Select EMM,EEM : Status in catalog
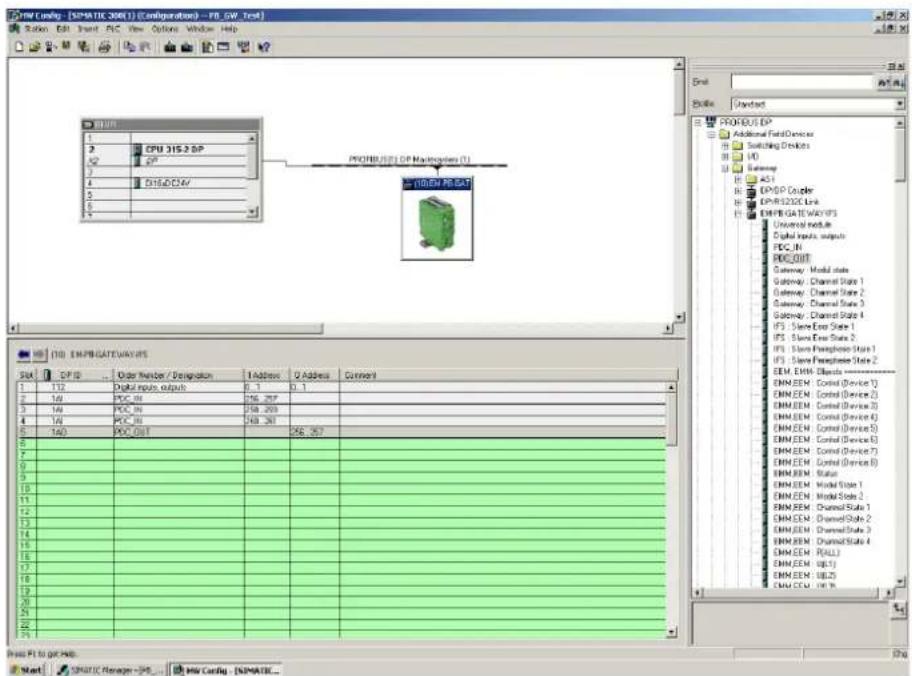 coord(805,474)
